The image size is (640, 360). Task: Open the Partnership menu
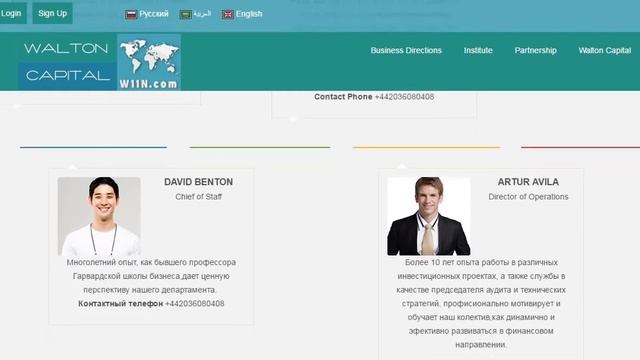(536, 50)
